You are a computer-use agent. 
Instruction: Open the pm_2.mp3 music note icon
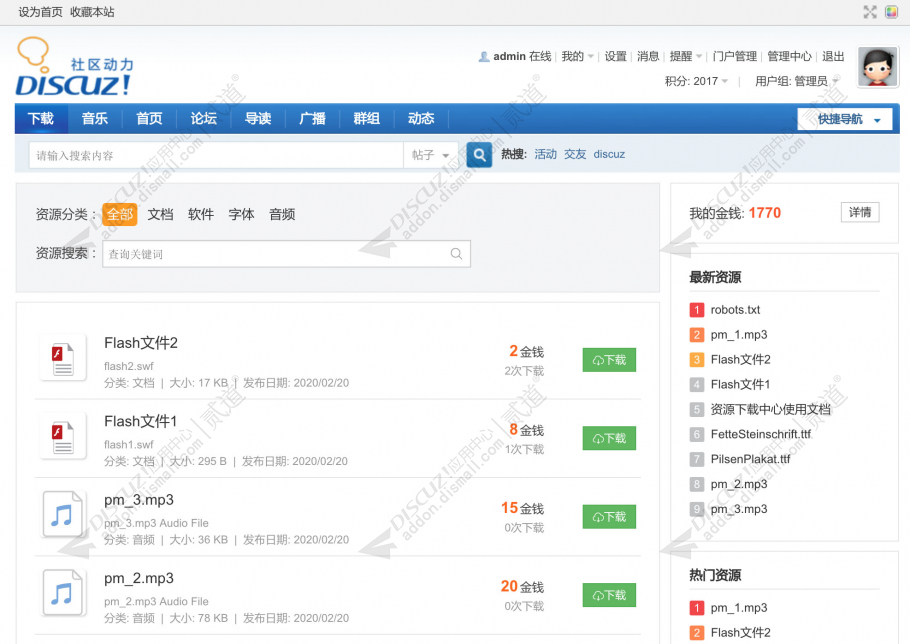click(x=63, y=593)
